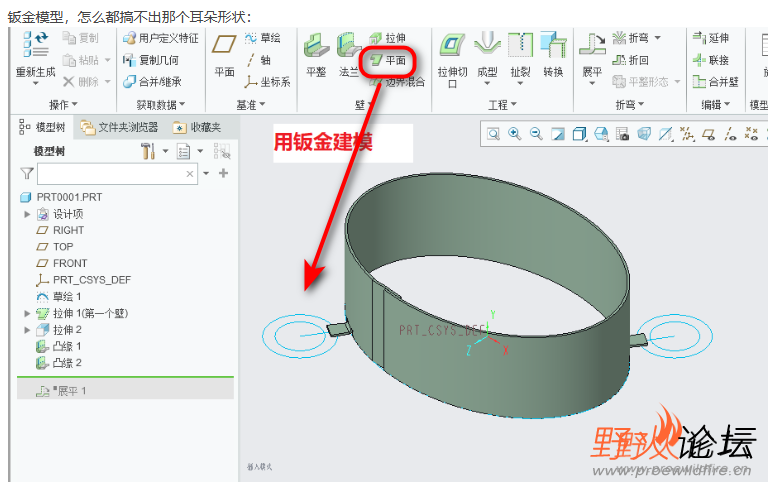Expand the Engineering (工程) group dropdown
The width and height of the screenshot is (776, 487).
click(x=502, y=105)
